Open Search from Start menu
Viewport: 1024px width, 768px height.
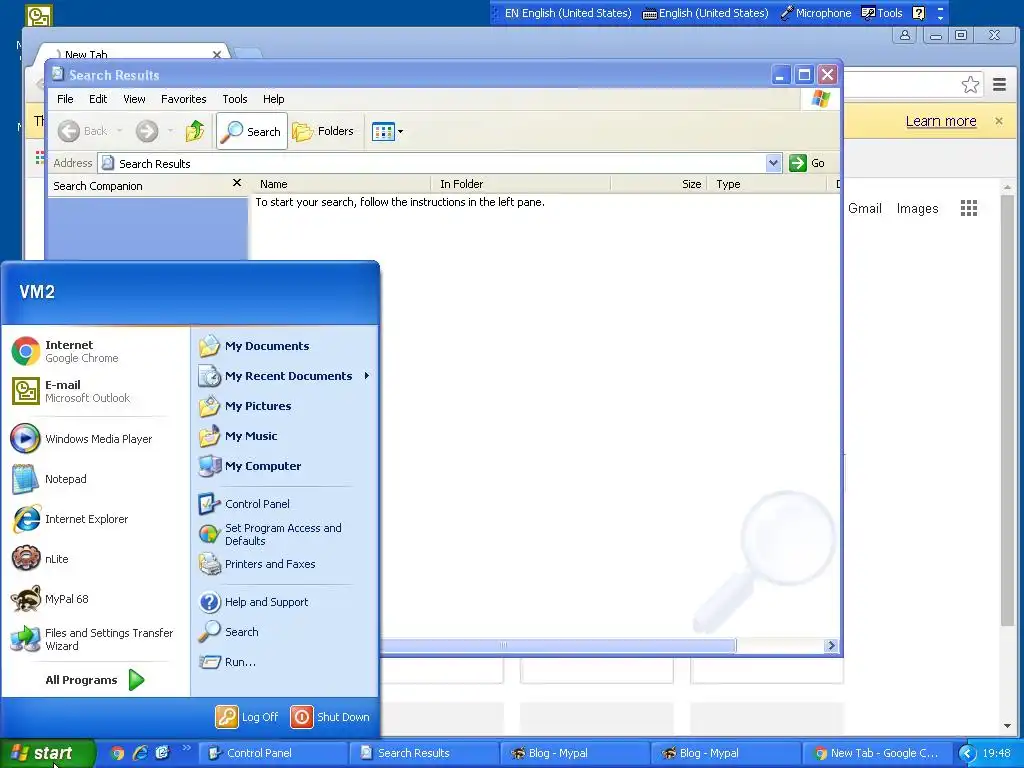[229, 632]
